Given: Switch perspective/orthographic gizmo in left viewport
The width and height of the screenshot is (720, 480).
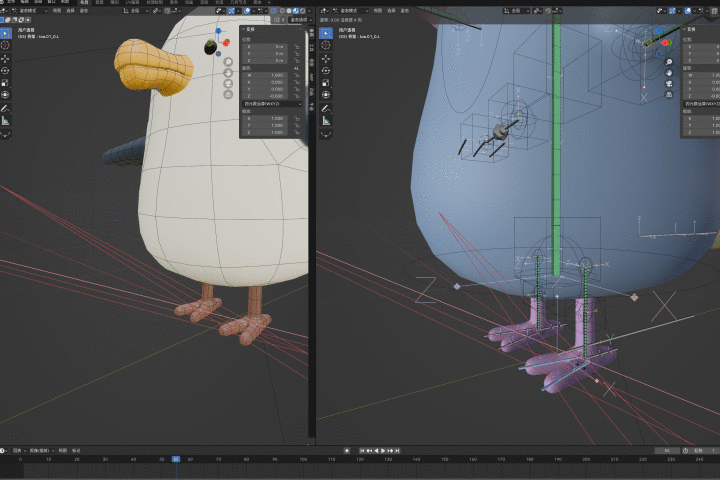Looking at the screenshot, I should click(x=228, y=95).
